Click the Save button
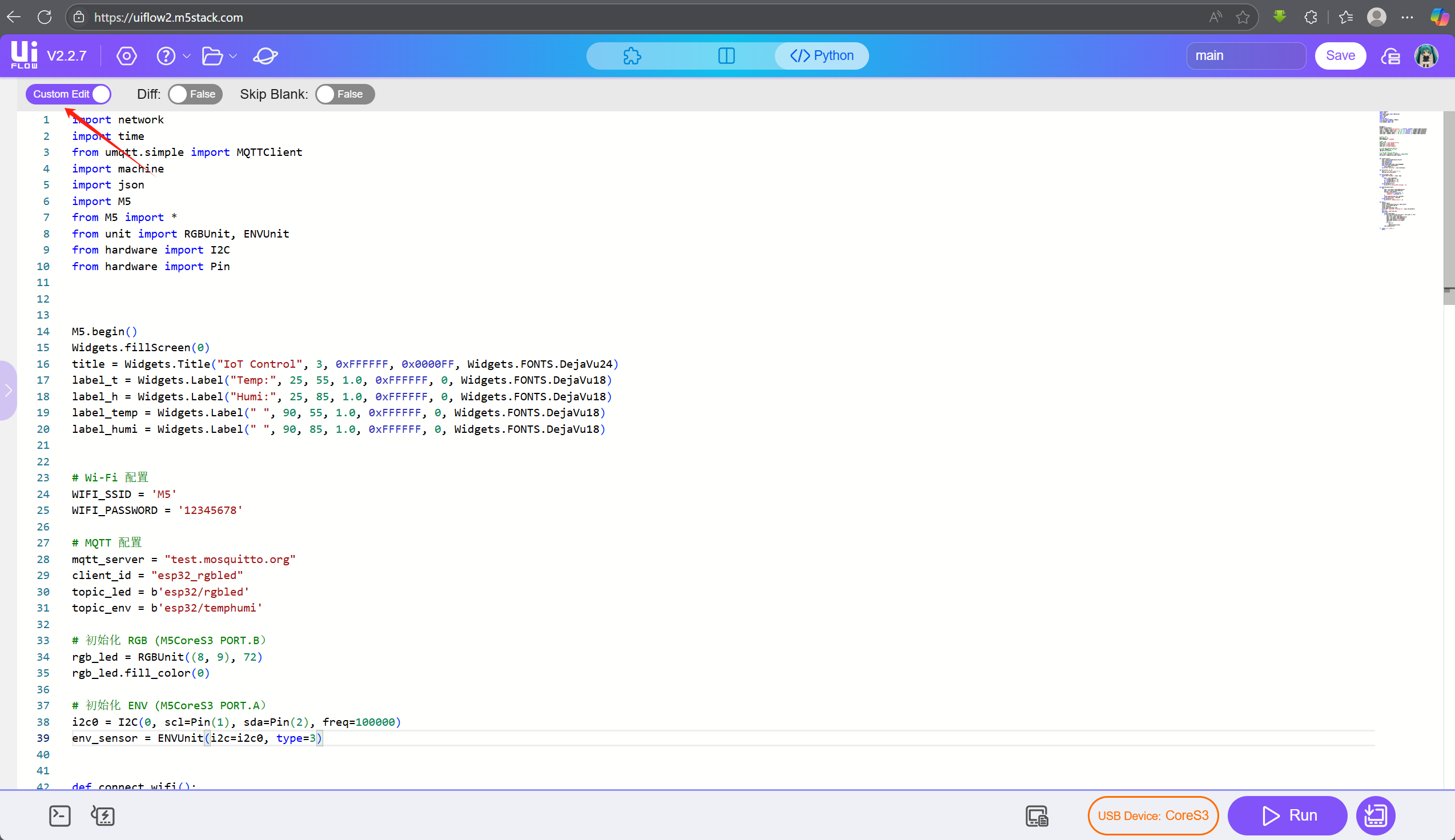The width and height of the screenshot is (1455, 840). point(1340,56)
